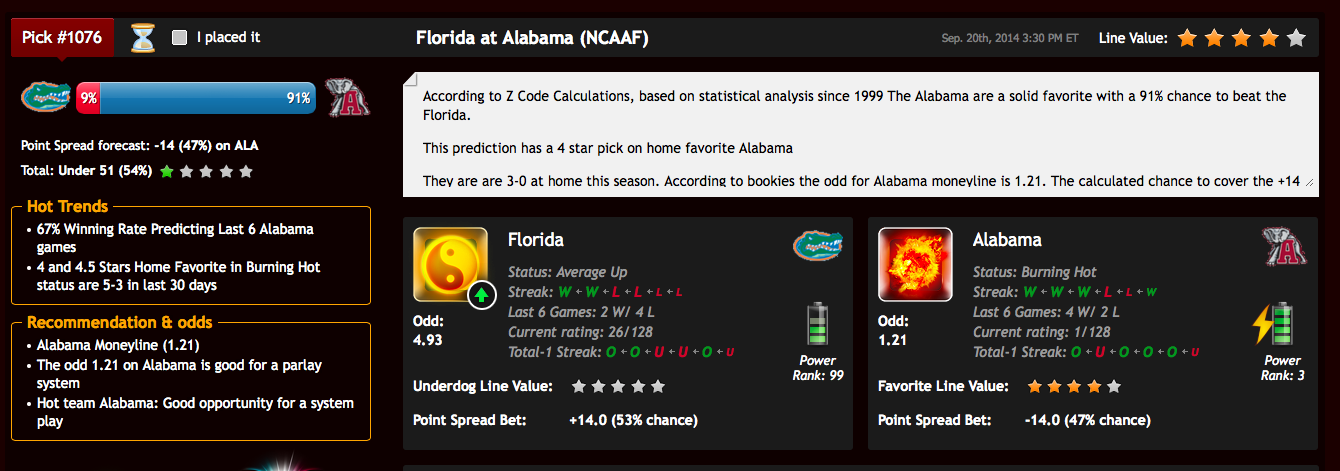The width and height of the screenshot is (1340, 471).
Task: Click the hourglass pending icon
Action: point(145,38)
